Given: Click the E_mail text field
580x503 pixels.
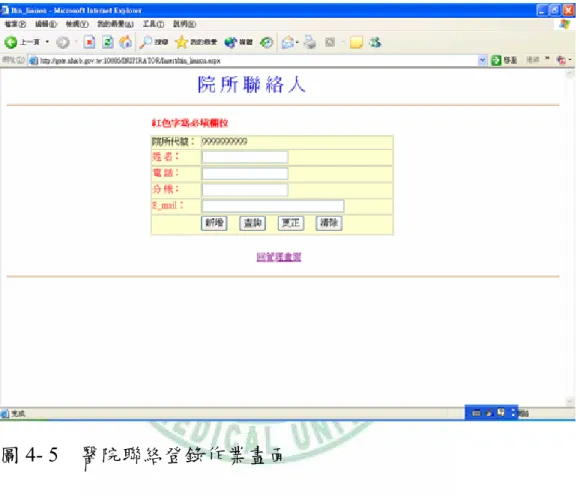Looking at the screenshot, I should point(273,206).
